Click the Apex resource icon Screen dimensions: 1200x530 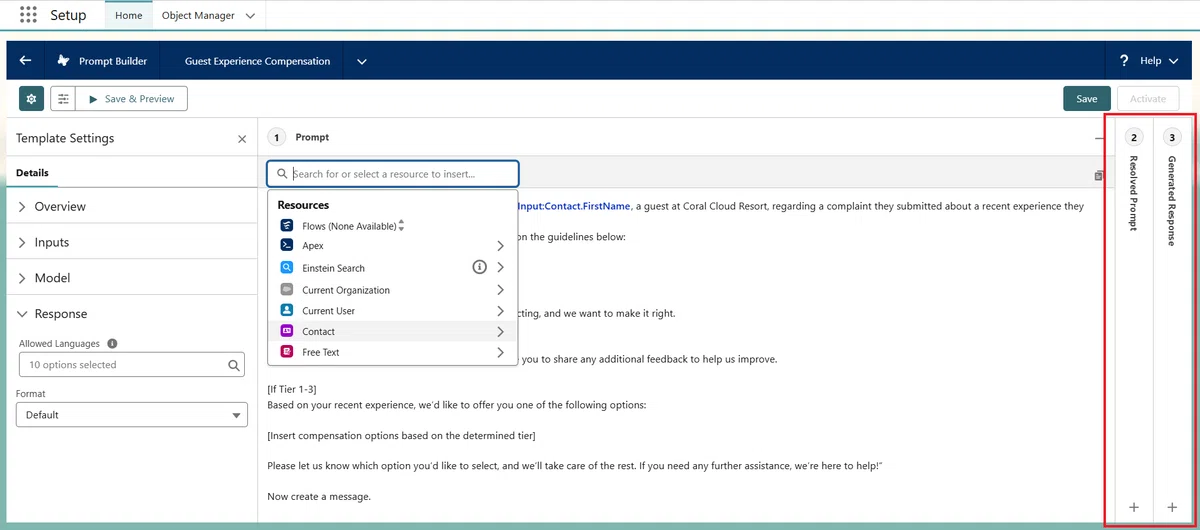(x=287, y=245)
